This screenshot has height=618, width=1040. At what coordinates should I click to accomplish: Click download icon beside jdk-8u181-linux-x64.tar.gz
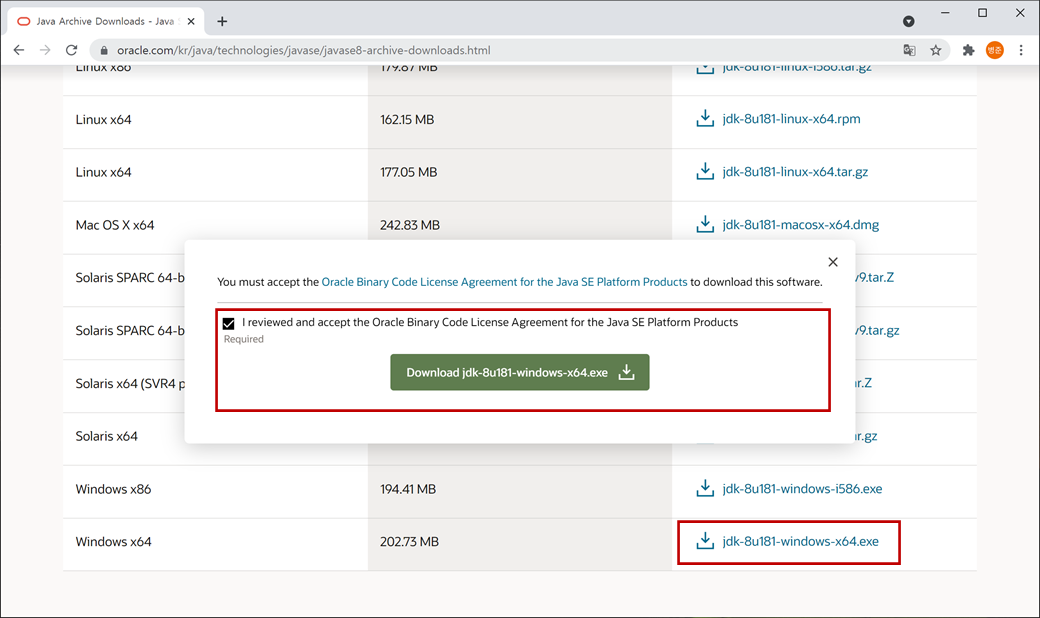click(705, 172)
